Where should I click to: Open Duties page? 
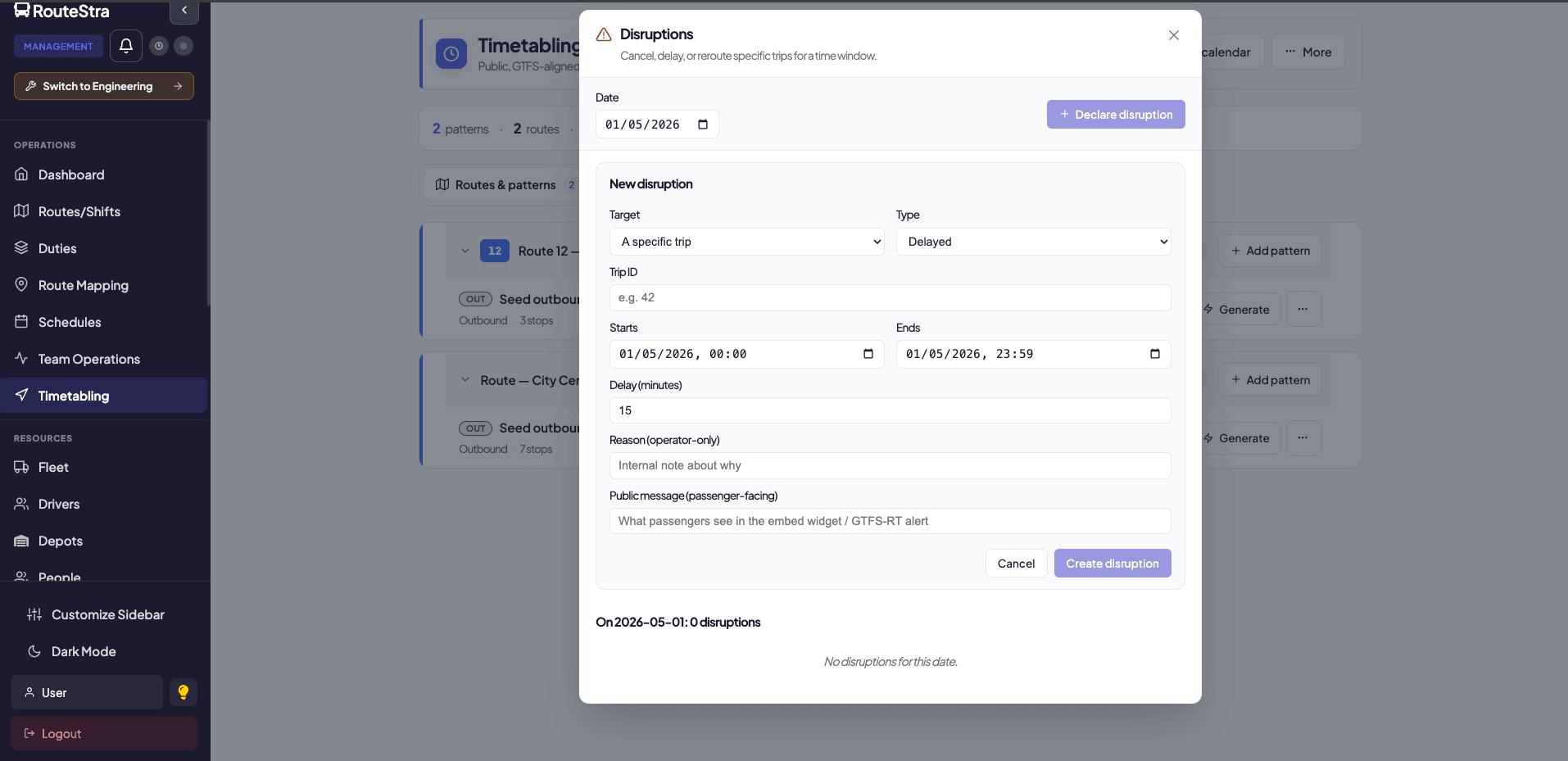pos(104,248)
